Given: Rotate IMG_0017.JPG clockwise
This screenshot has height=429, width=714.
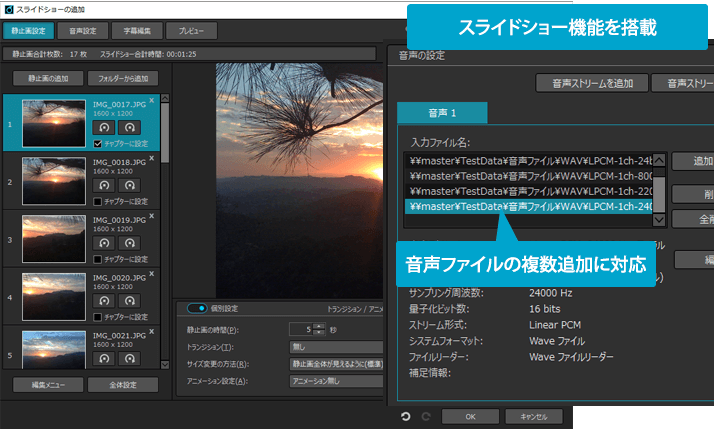Looking at the screenshot, I should point(129,128).
